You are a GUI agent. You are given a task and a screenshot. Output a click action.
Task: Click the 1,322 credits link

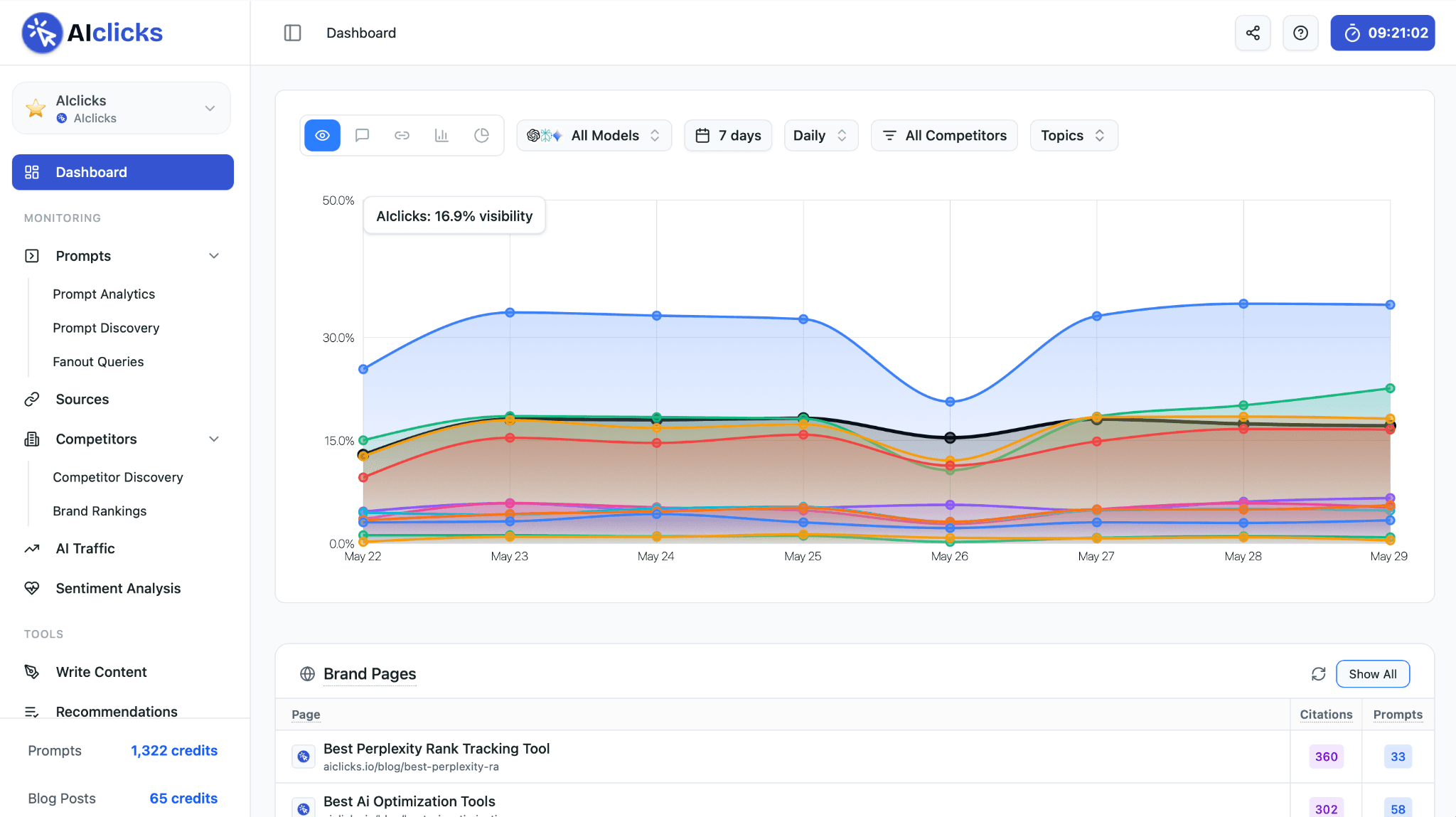pos(174,750)
